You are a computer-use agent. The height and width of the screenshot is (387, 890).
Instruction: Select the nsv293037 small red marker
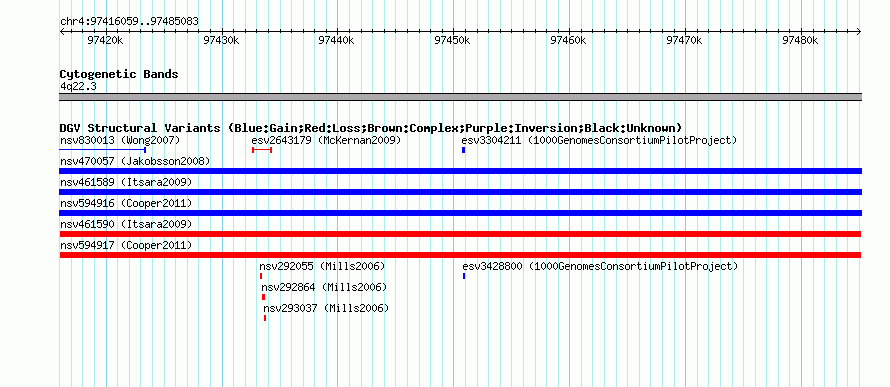pyautogui.click(x=265, y=318)
